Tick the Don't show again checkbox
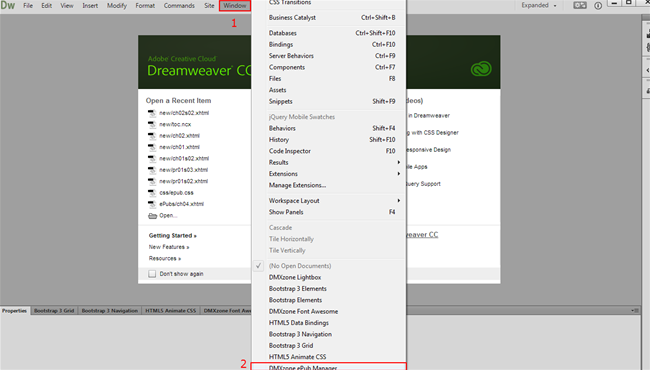This screenshot has width=650, height=370. click(152, 274)
